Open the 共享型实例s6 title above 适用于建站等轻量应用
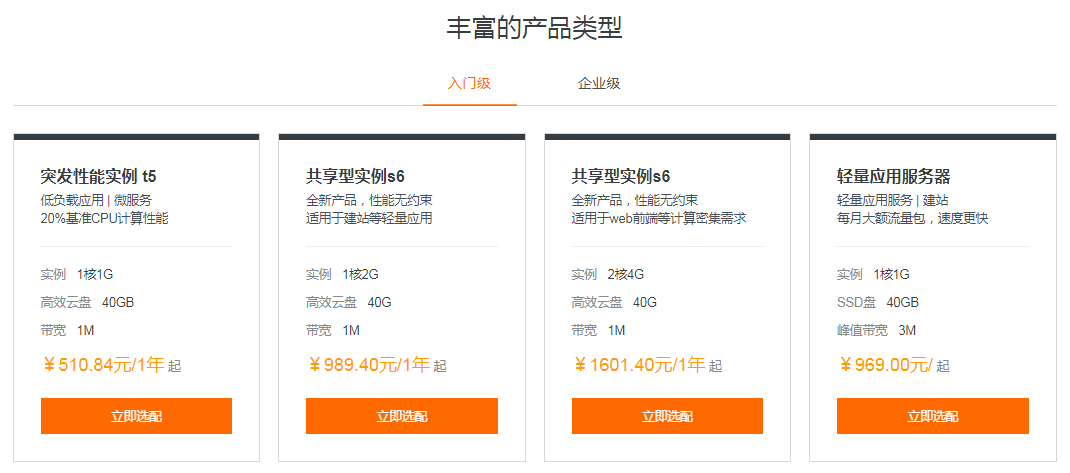Image resolution: width=1070 pixels, height=473 pixels. pyautogui.click(x=355, y=176)
